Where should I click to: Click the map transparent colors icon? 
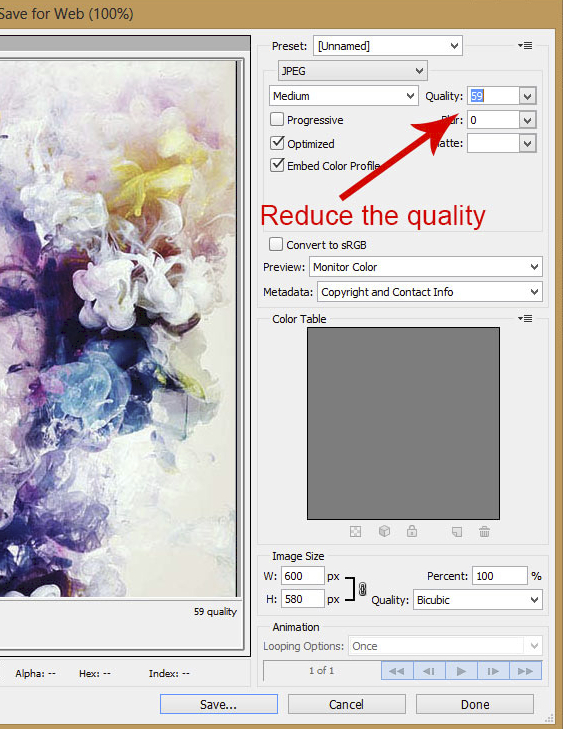pyautogui.click(x=355, y=531)
